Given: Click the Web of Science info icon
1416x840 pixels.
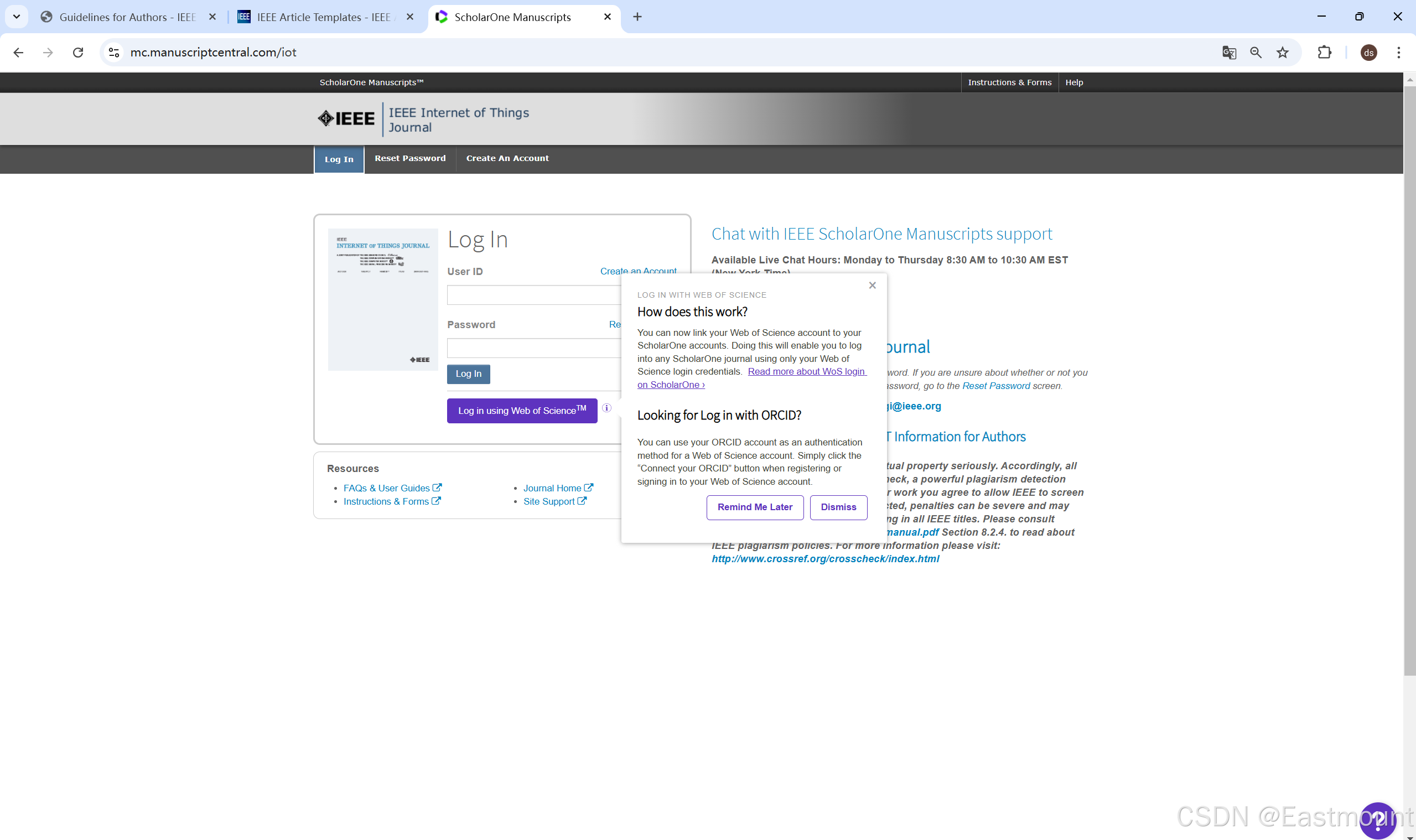Looking at the screenshot, I should tap(606, 407).
